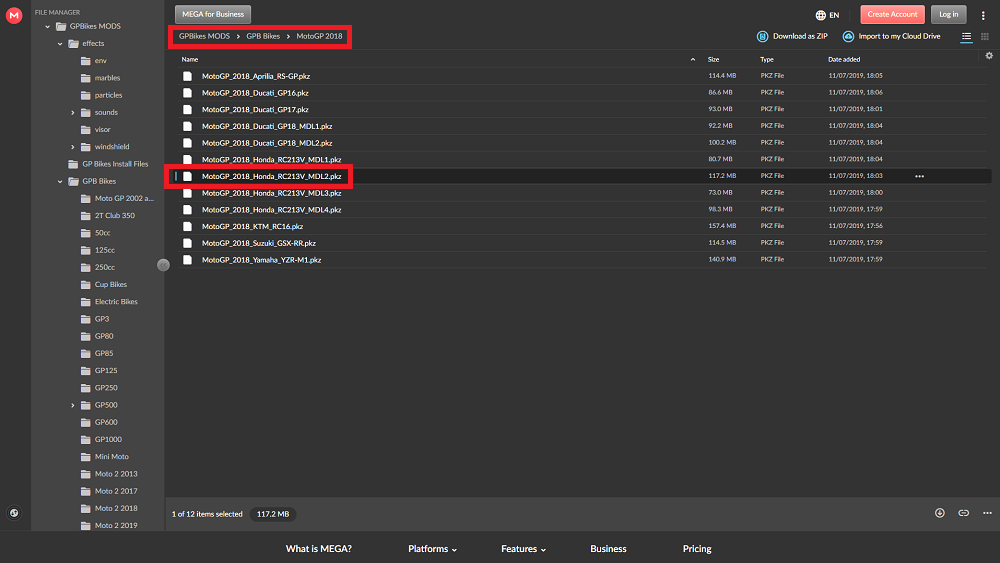The height and width of the screenshot is (563, 1000).
Task: Click the get link icon in selection bar
Action: point(964,513)
